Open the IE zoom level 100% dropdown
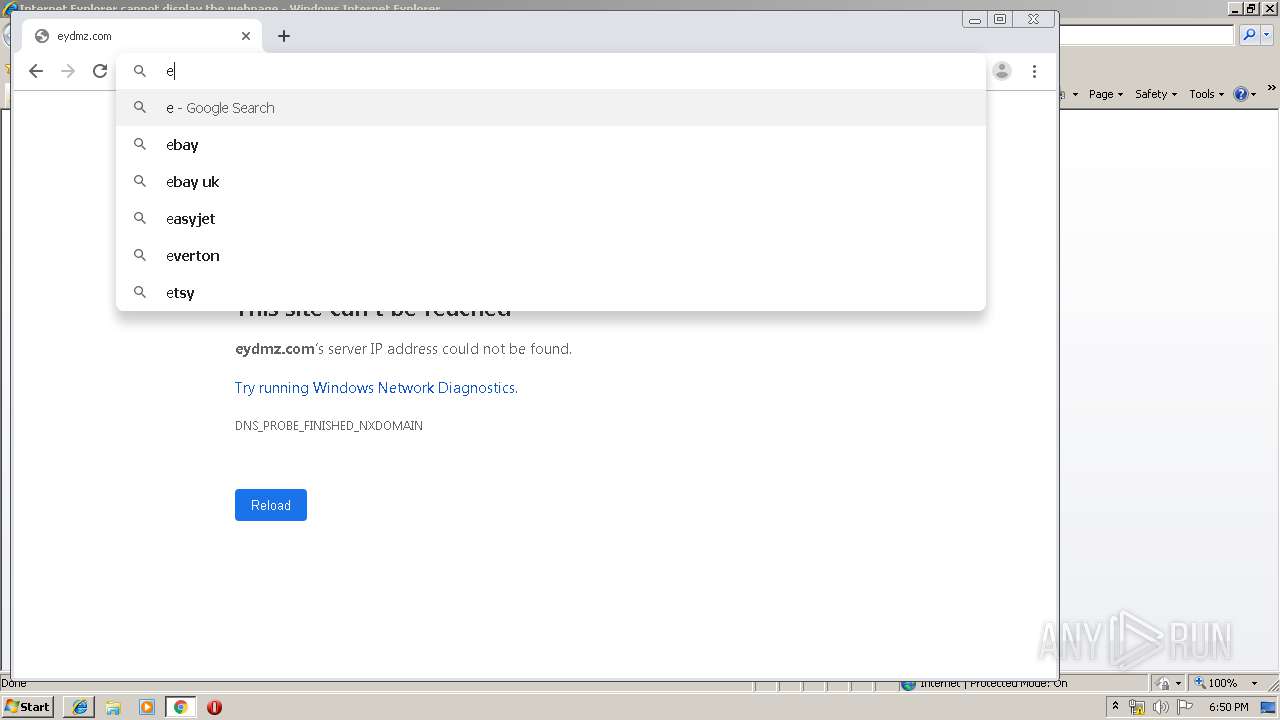The width and height of the screenshot is (1280, 720). tap(1254, 683)
